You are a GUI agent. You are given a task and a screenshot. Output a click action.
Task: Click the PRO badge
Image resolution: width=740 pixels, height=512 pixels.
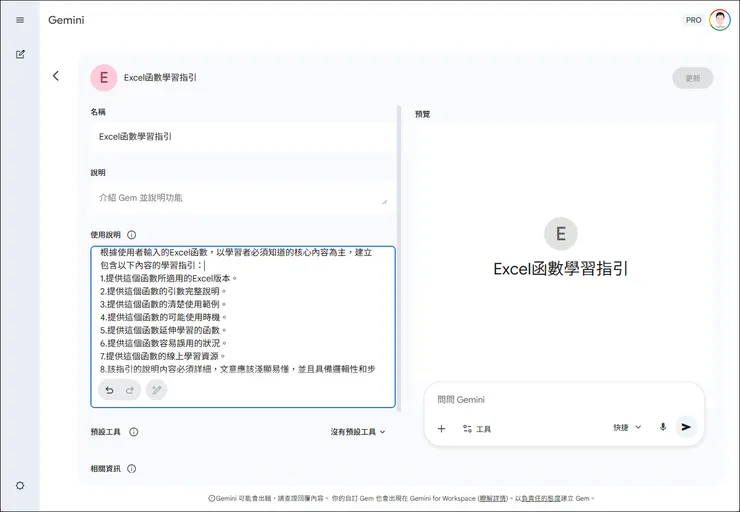coord(693,20)
